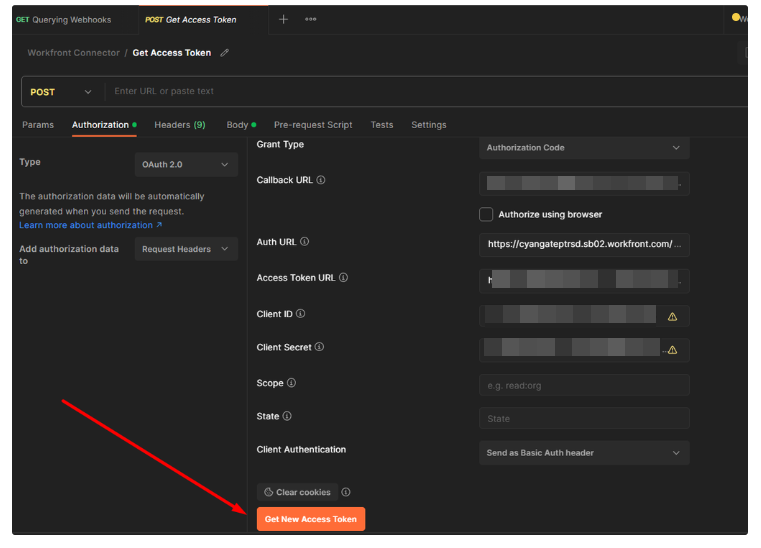Enable Authorize using browser checkbox
The height and width of the screenshot is (548, 761).
pyautogui.click(x=486, y=214)
